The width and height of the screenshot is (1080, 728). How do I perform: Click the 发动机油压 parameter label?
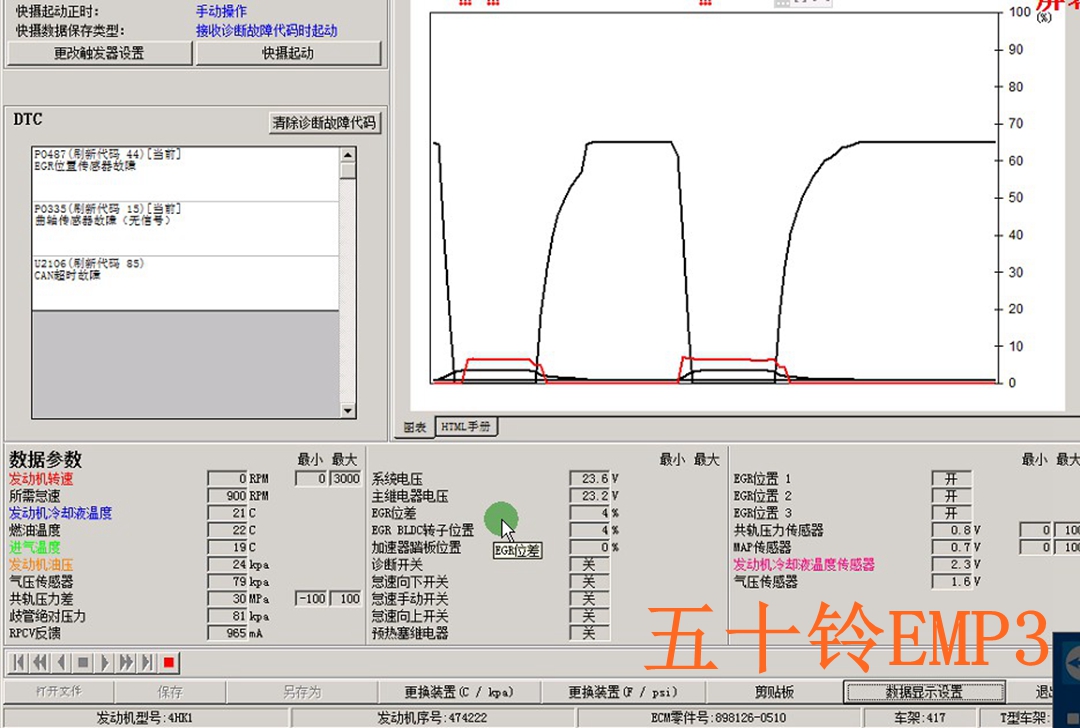(41, 565)
